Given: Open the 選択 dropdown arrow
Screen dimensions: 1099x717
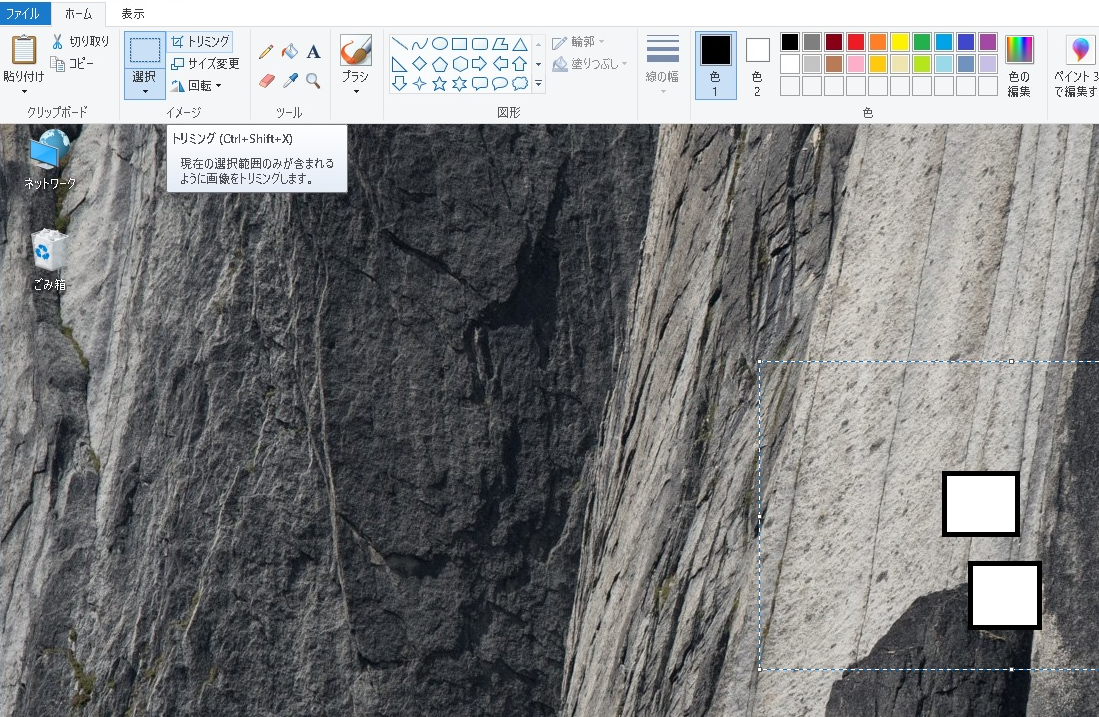Looking at the screenshot, I should tap(145, 92).
